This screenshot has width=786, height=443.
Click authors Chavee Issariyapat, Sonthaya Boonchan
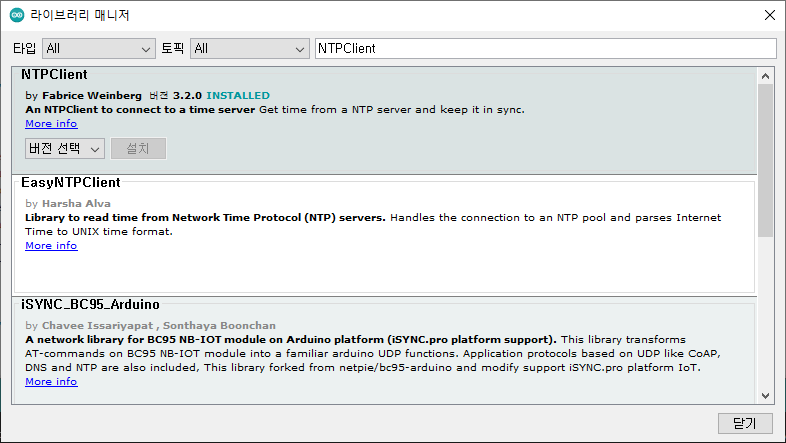tap(159, 325)
